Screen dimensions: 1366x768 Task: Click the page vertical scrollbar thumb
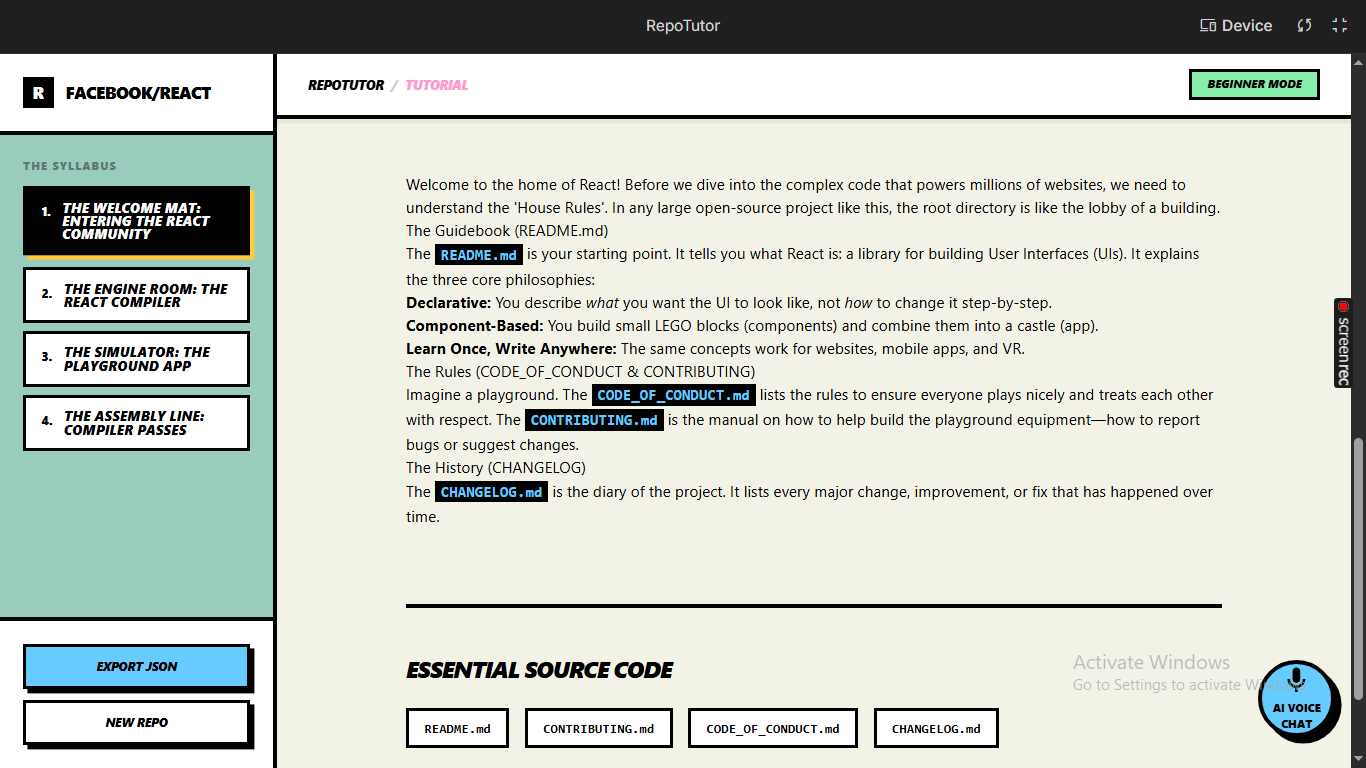pyautogui.click(x=1357, y=568)
